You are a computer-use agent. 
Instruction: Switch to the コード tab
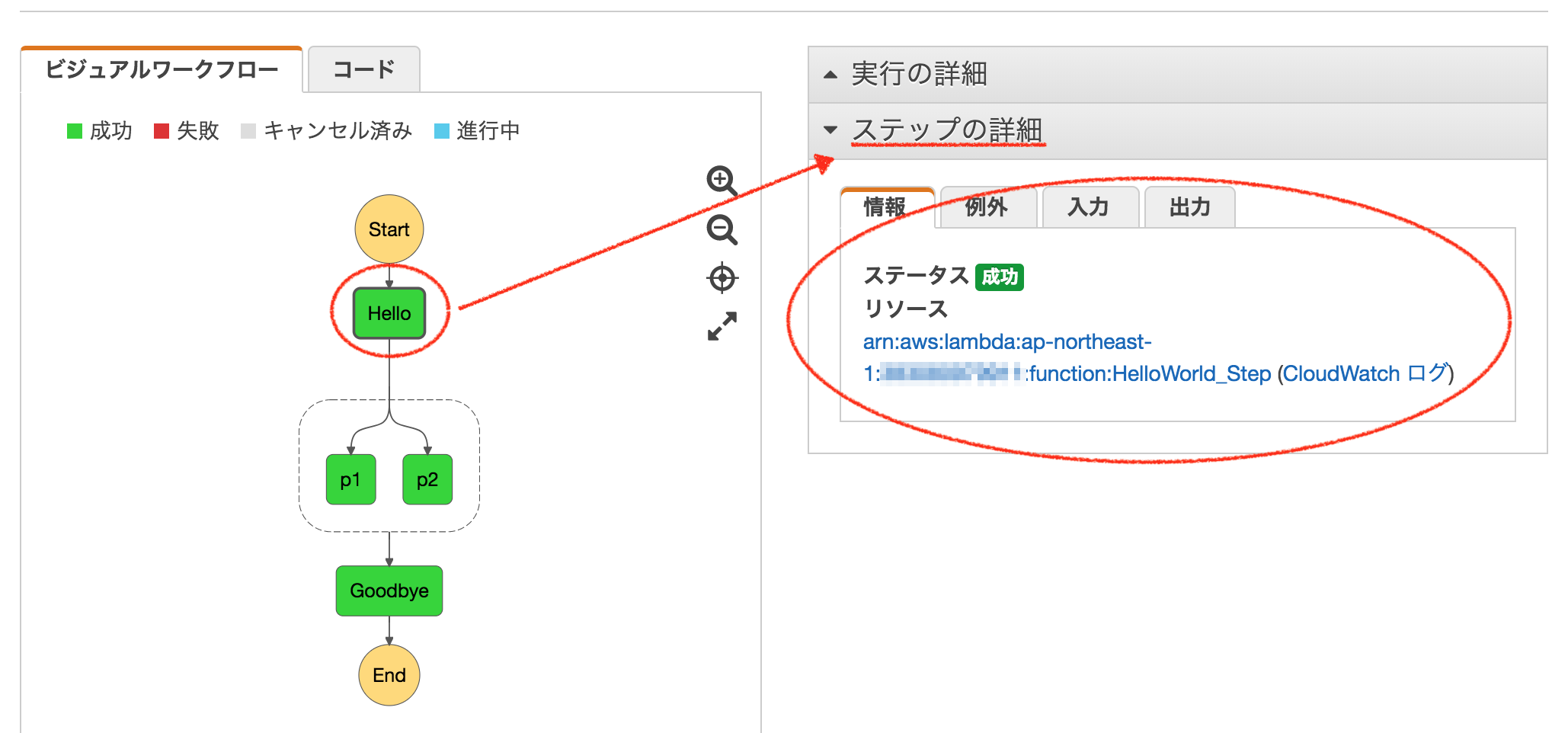tap(363, 69)
